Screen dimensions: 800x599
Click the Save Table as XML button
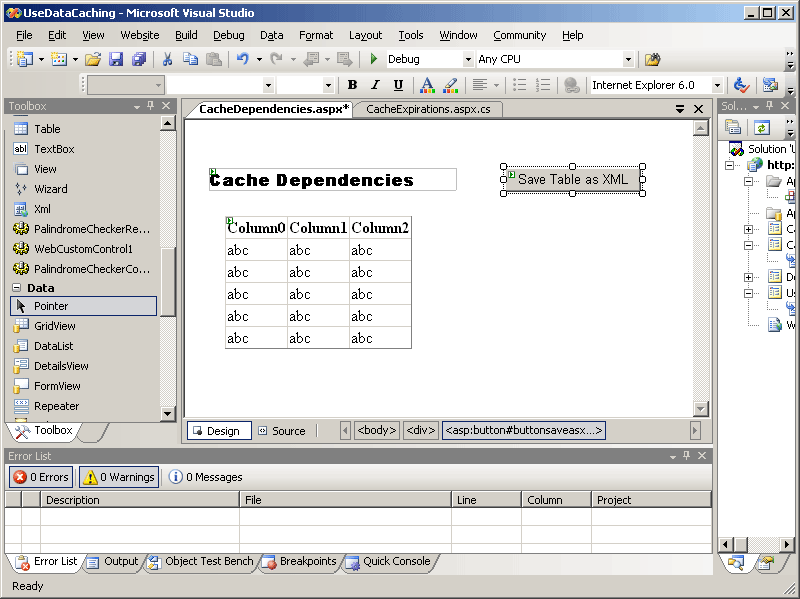(x=573, y=179)
